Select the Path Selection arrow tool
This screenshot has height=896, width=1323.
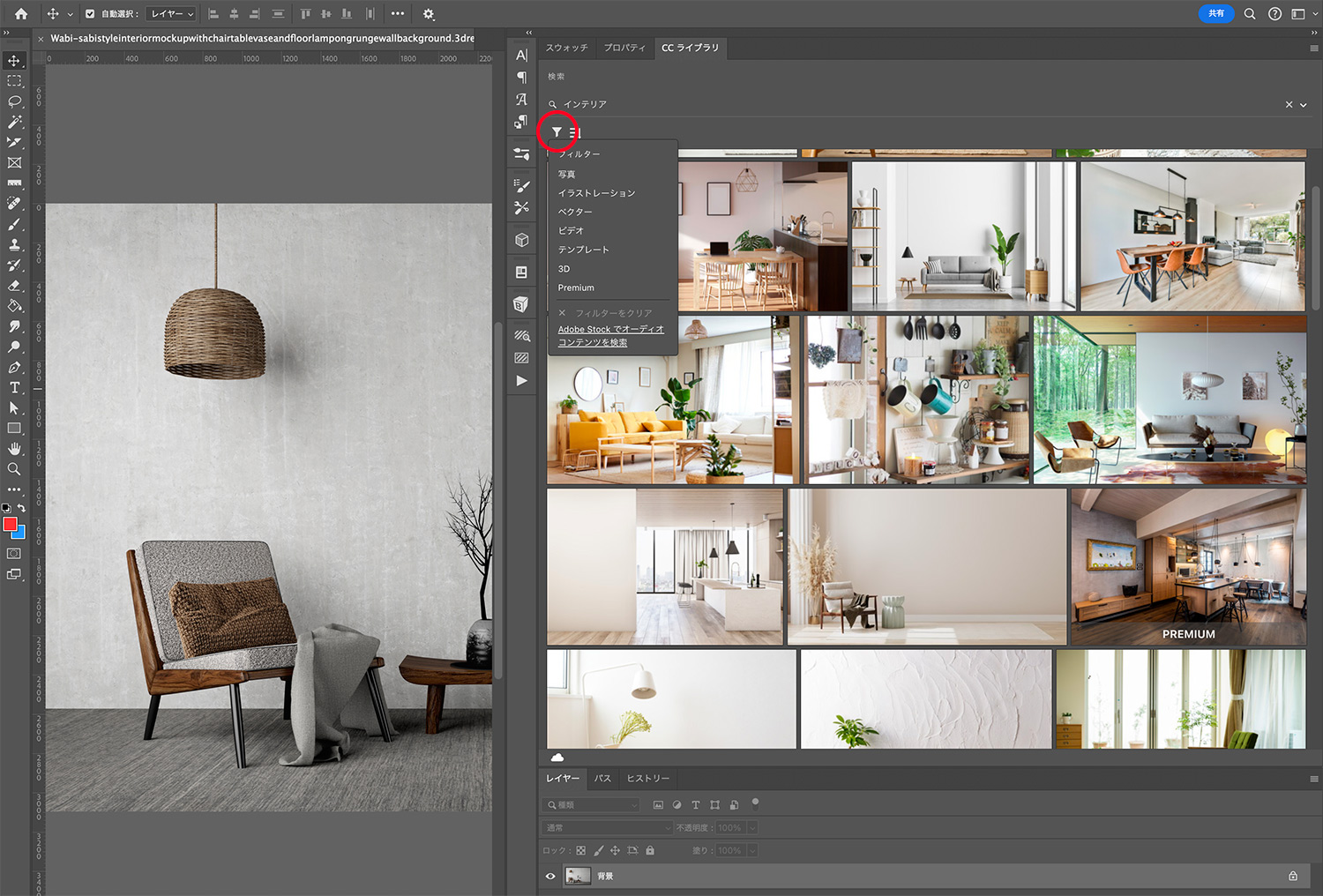tap(14, 408)
